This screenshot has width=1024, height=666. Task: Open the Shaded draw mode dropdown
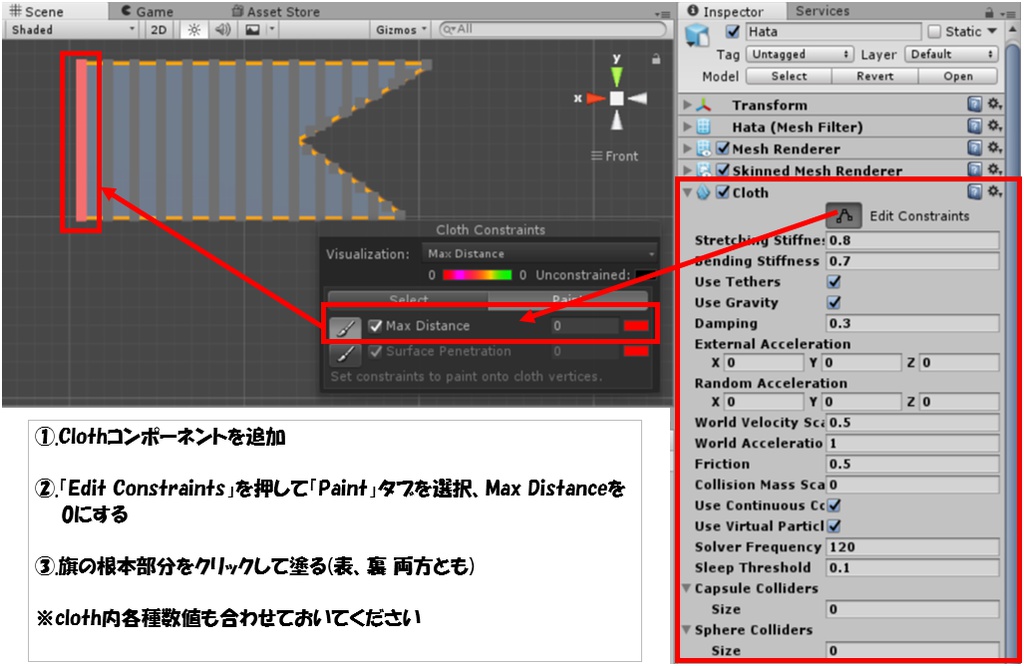(68, 29)
